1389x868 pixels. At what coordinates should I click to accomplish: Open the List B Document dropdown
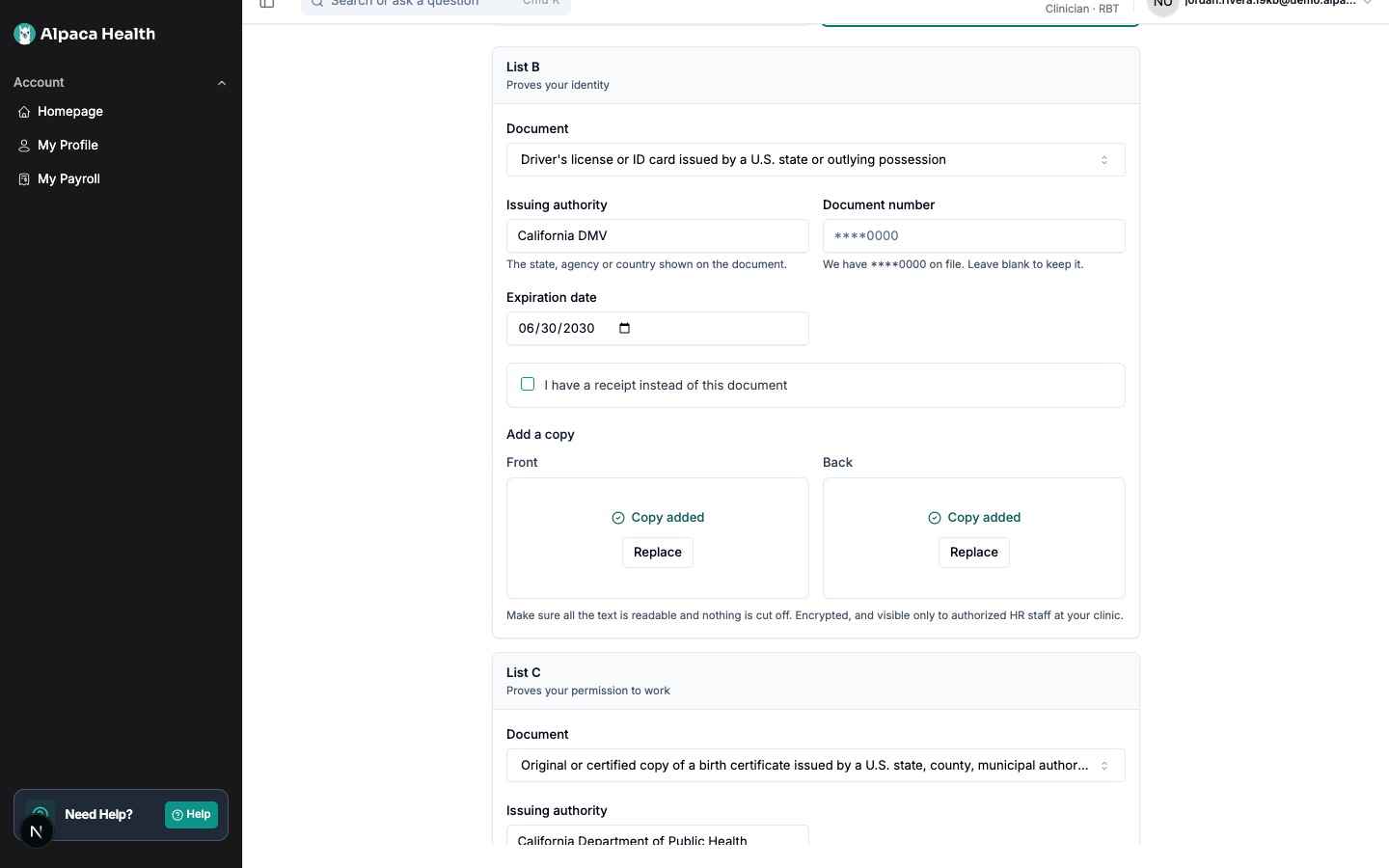[816, 160]
